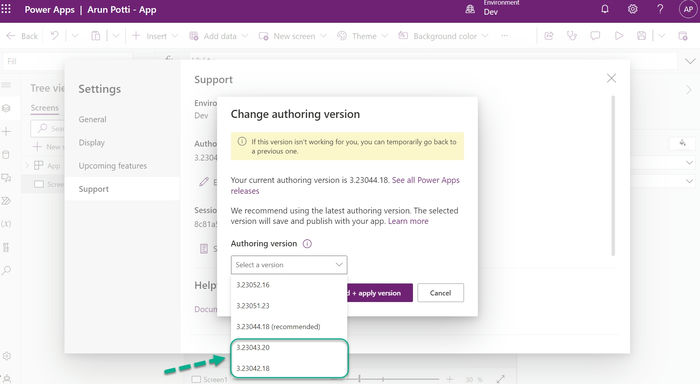
Task: Click the Variables sidebar icon
Action: [6, 224]
